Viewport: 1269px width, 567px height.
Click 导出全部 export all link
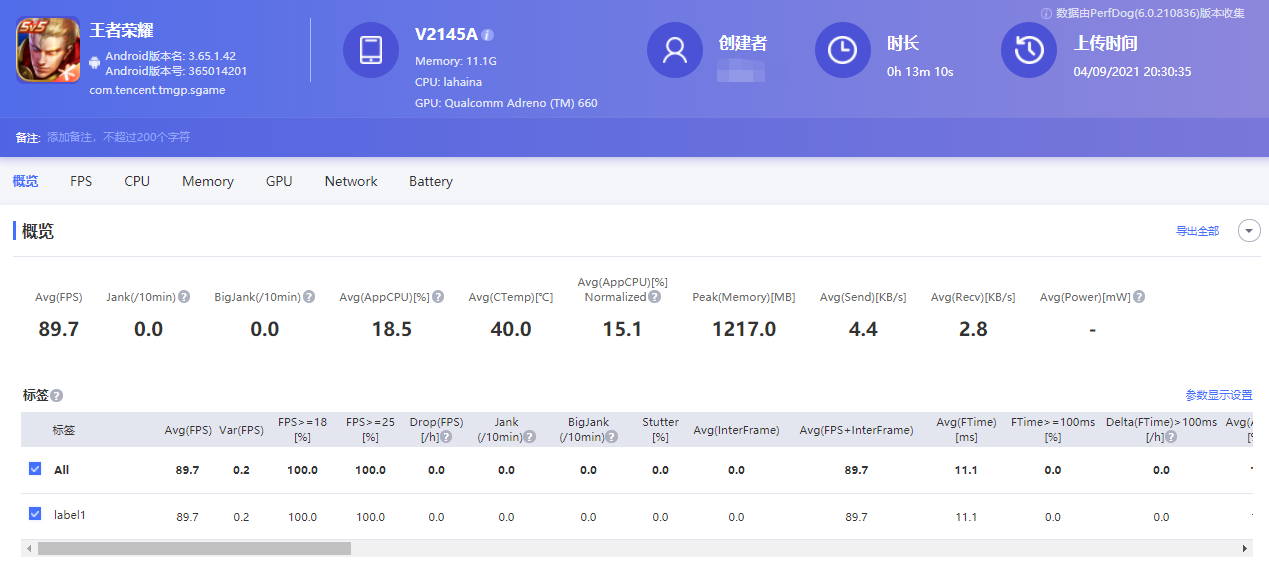(x=1197, y=231)
